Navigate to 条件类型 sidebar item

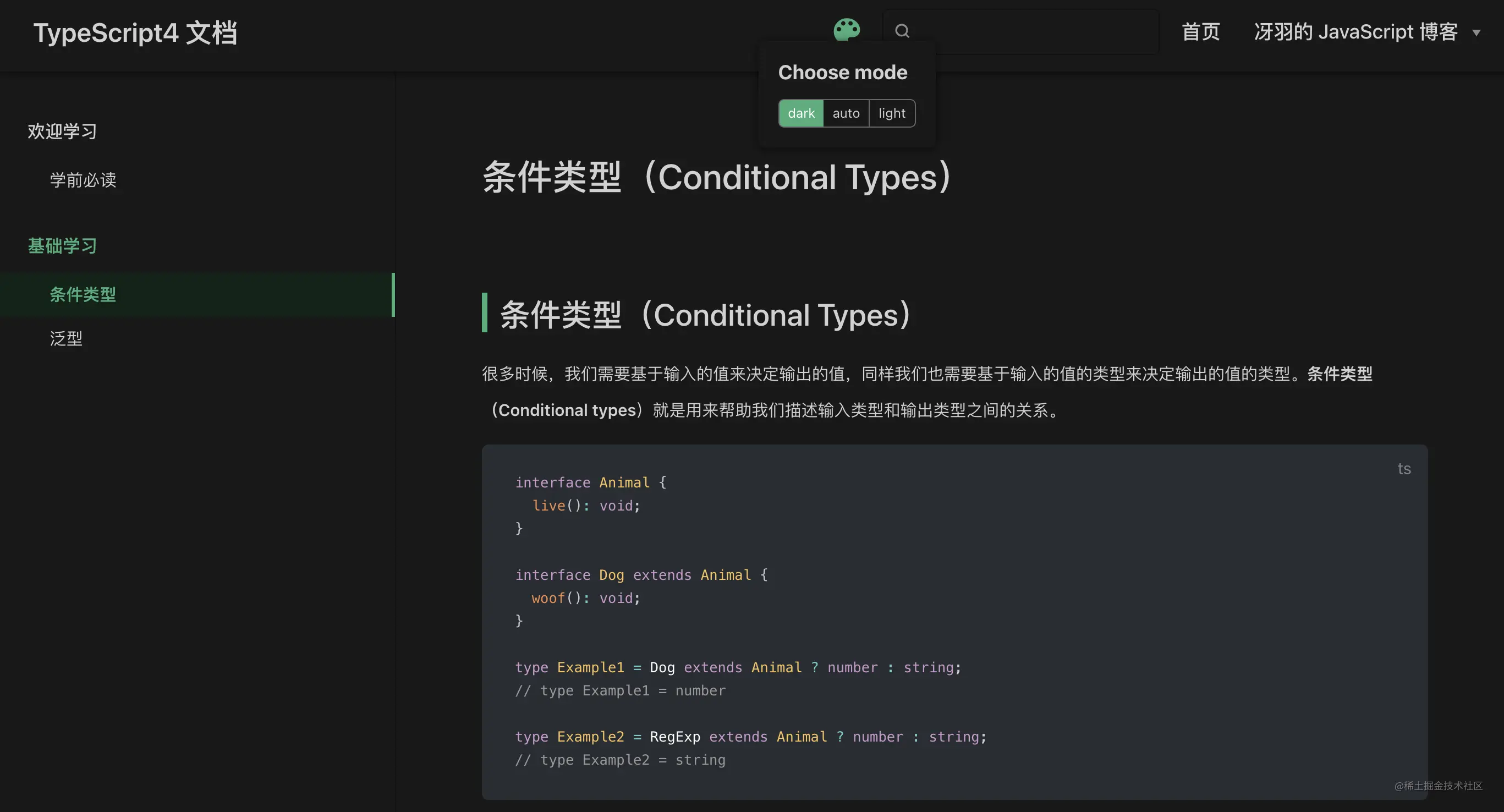83,294
